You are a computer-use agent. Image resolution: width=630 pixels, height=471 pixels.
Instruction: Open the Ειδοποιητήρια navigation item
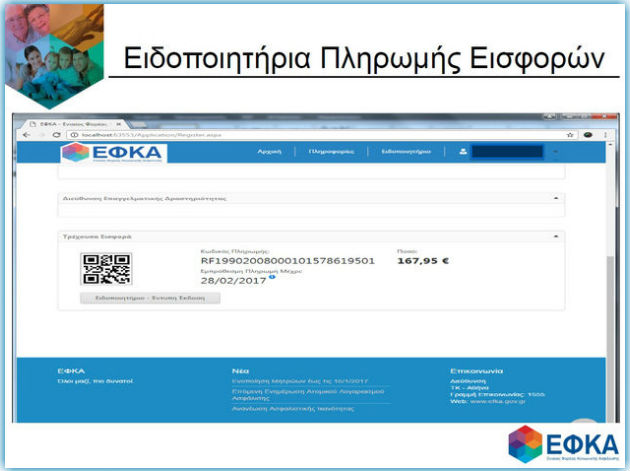(406, 152)
